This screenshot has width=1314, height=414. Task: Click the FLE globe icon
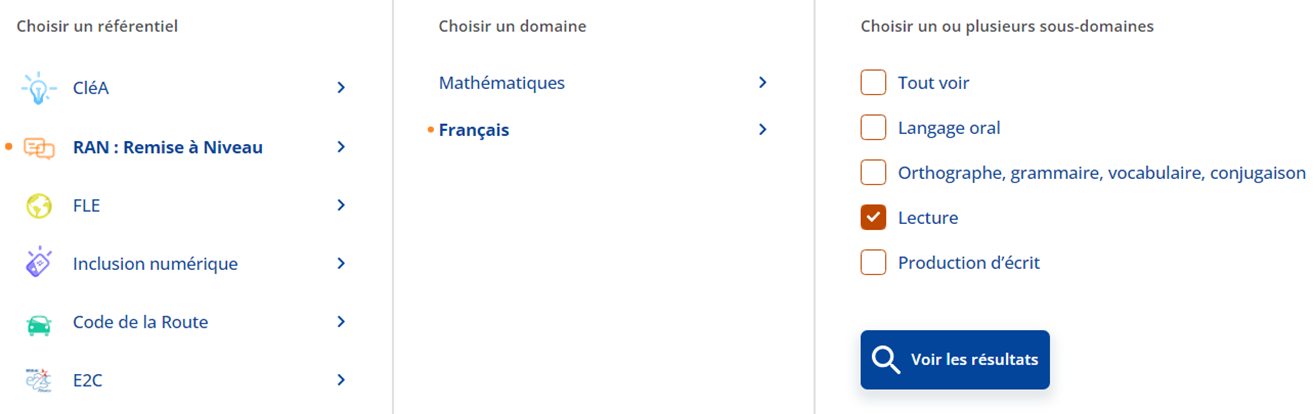[39, 206]
